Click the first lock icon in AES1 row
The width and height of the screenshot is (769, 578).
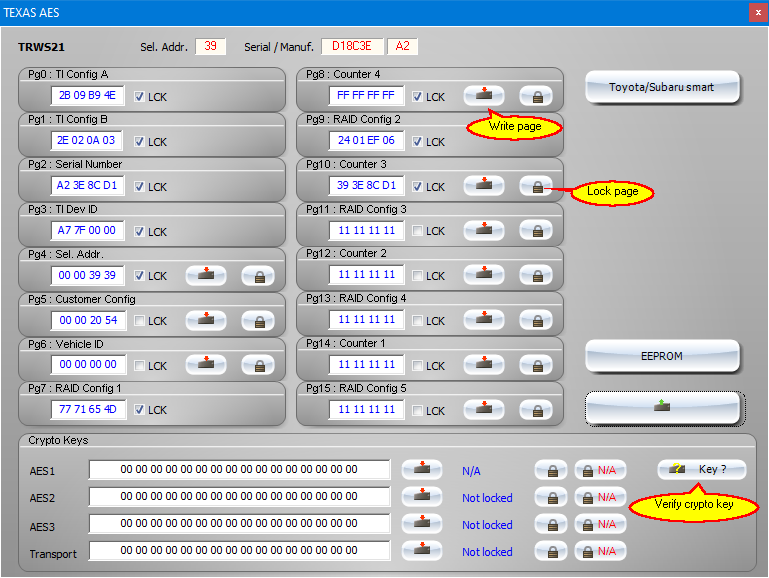551,470
